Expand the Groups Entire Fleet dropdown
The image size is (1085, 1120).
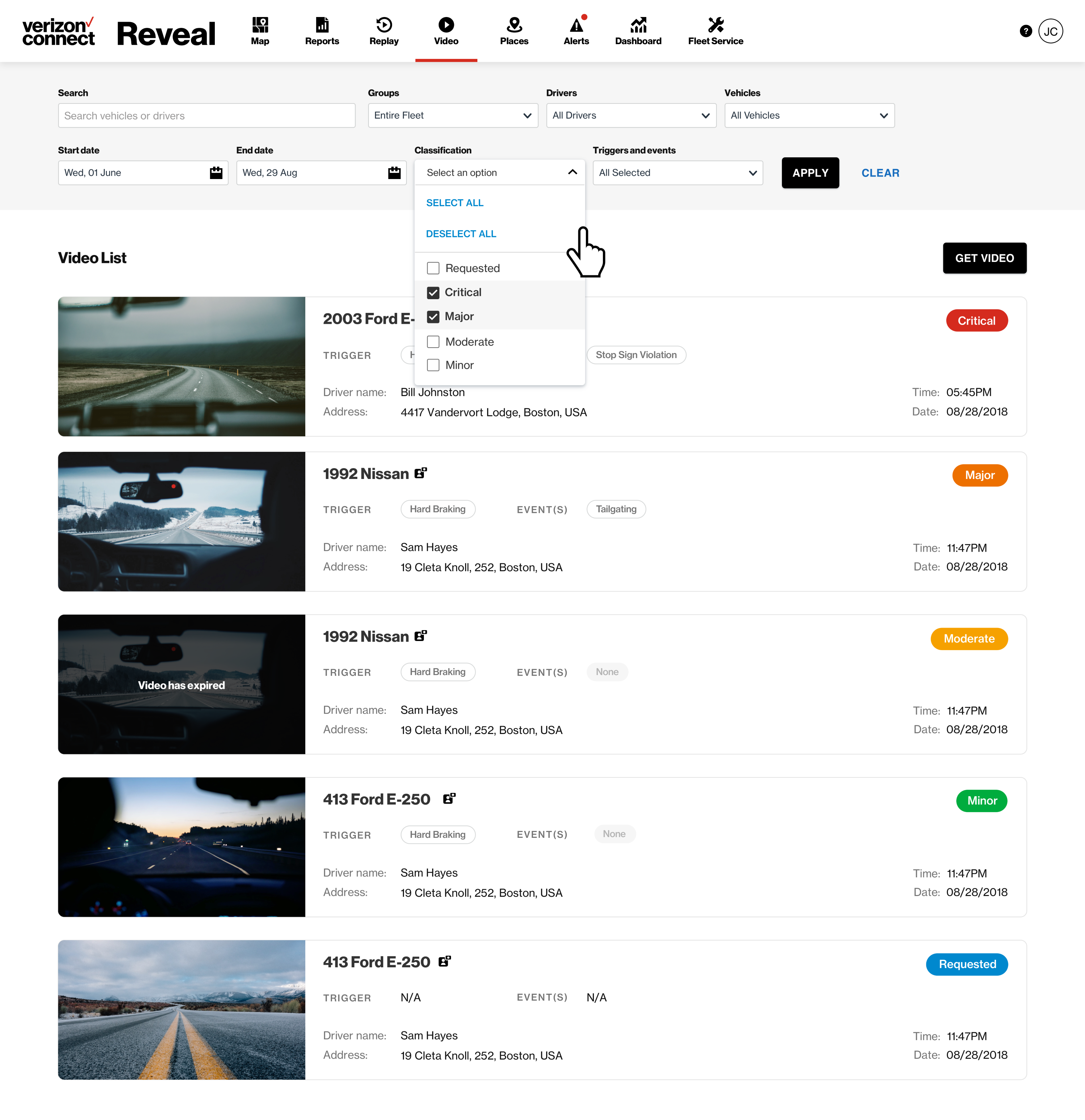452,115
